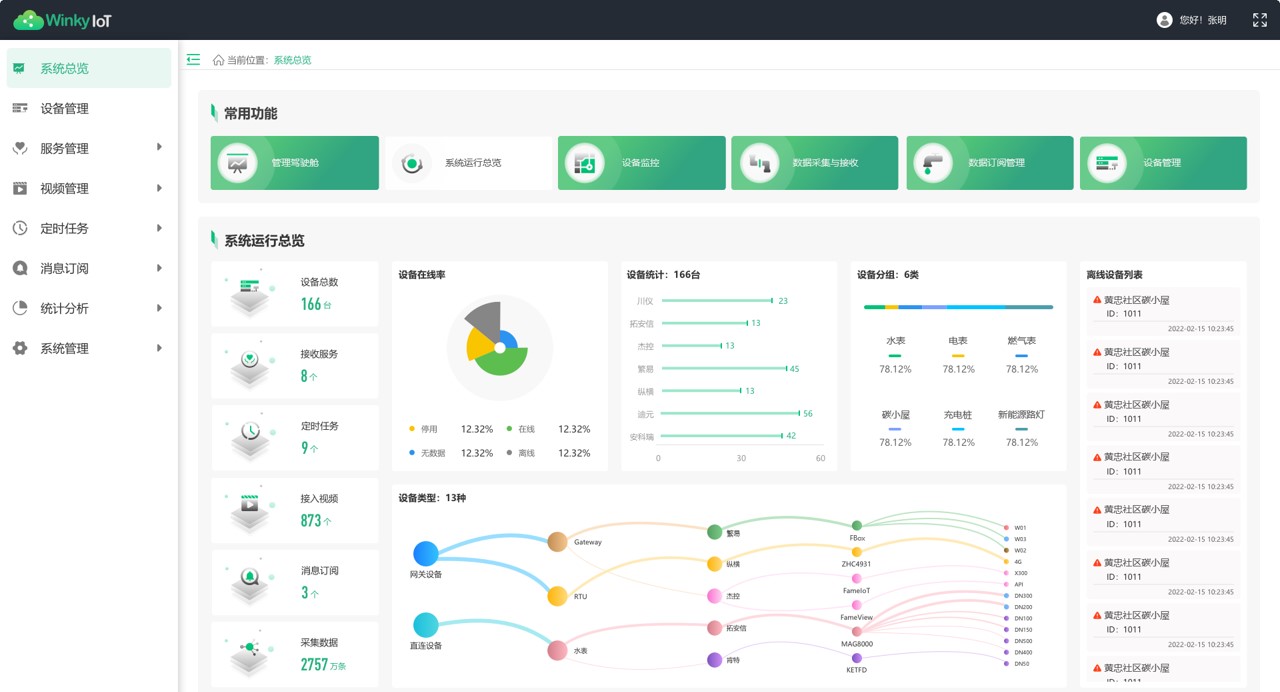Click the 2757 万条 collected data value
This screenshot has height=692, width=1280.
pos(323,664)
